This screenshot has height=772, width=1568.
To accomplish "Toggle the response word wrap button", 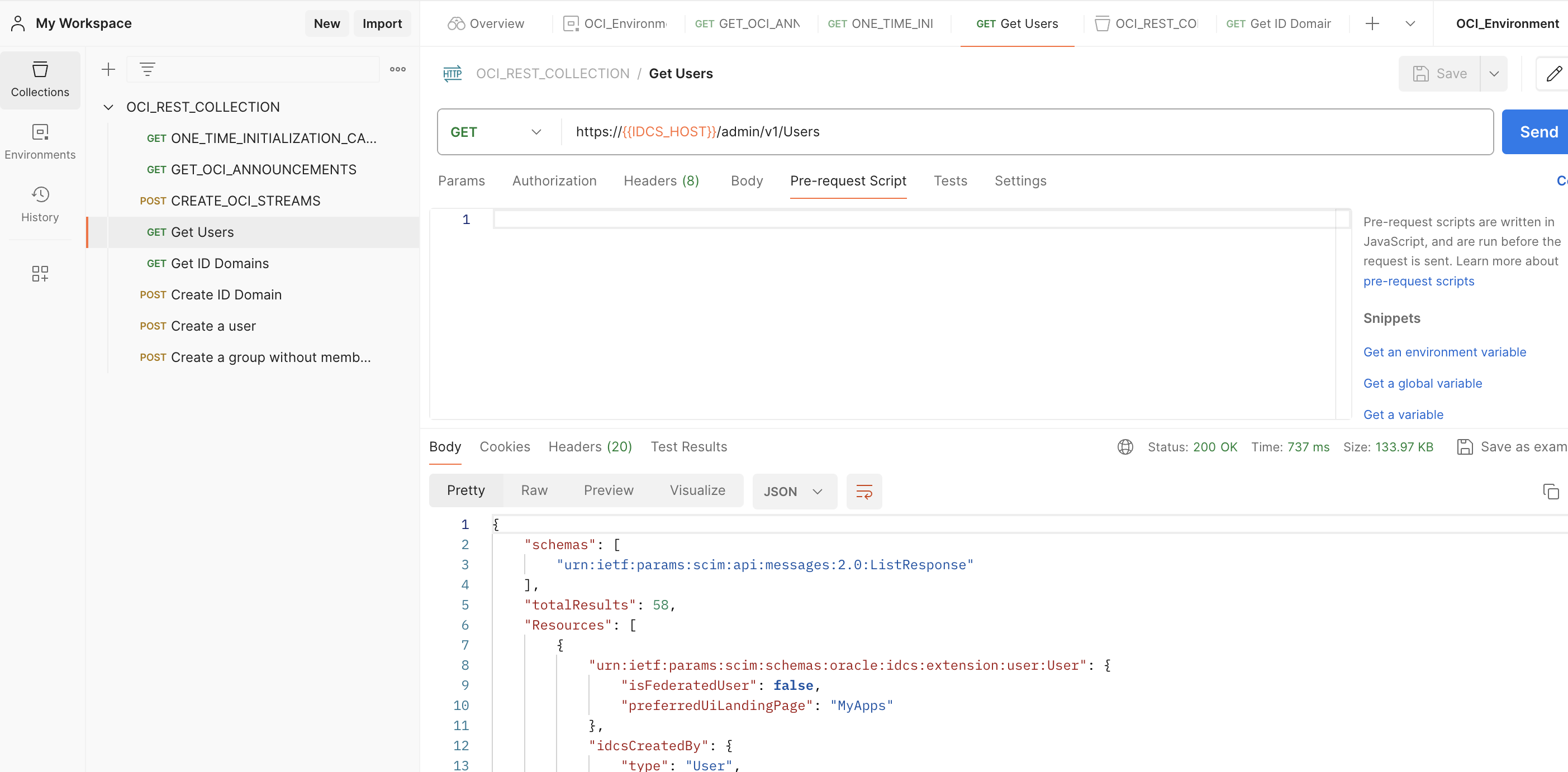I will pos(864,491).
